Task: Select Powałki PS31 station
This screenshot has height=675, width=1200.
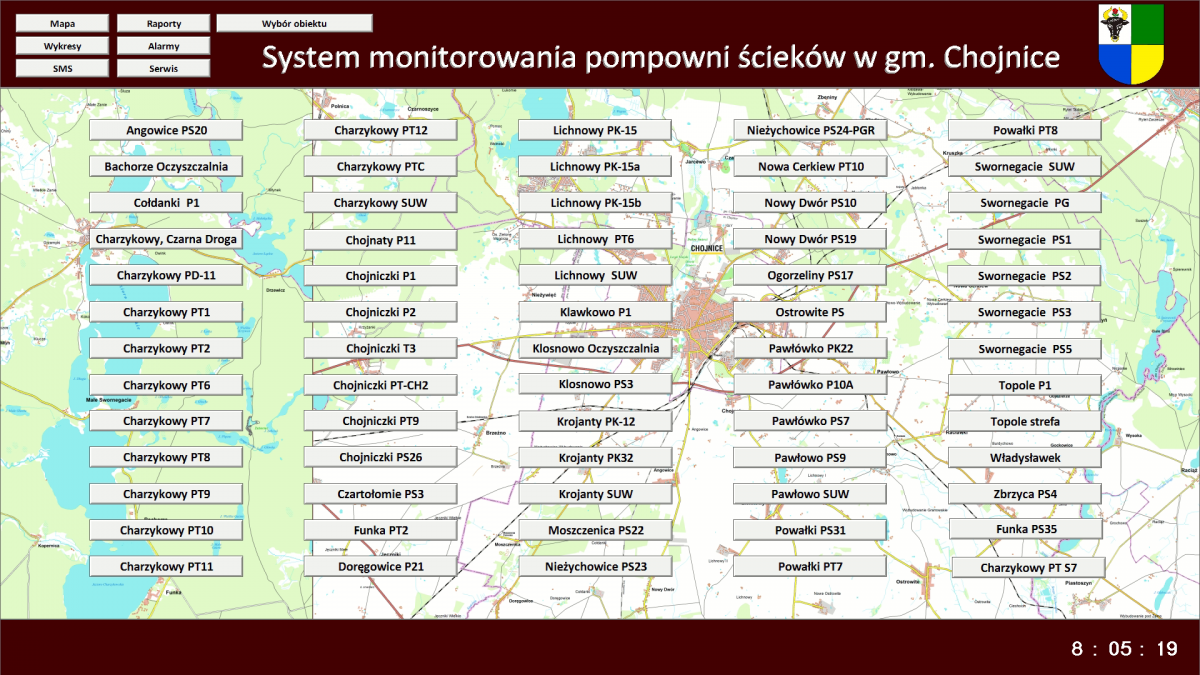Action: tap(811, 530)
